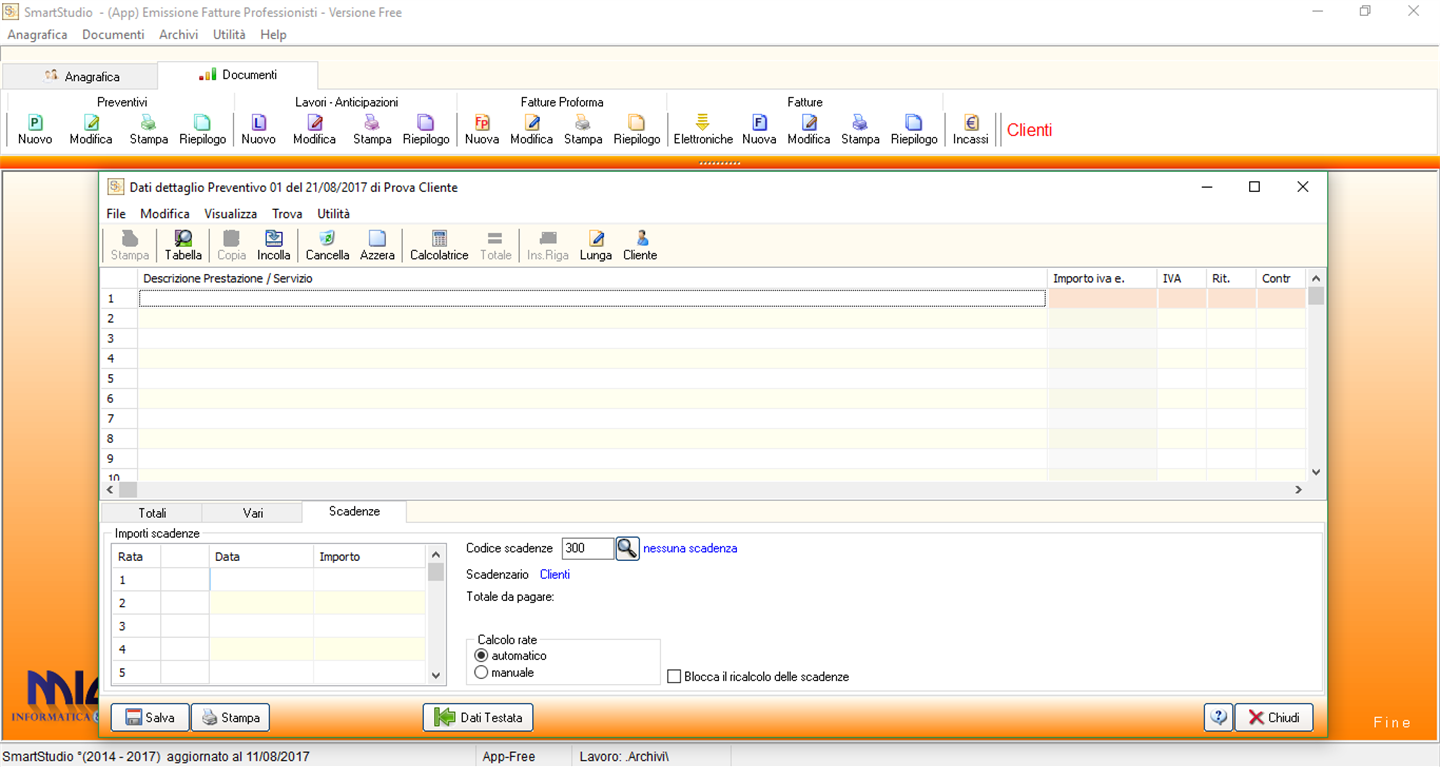Click the red Clienti label in the ribbon
1440x767 pixels.
1030,130
